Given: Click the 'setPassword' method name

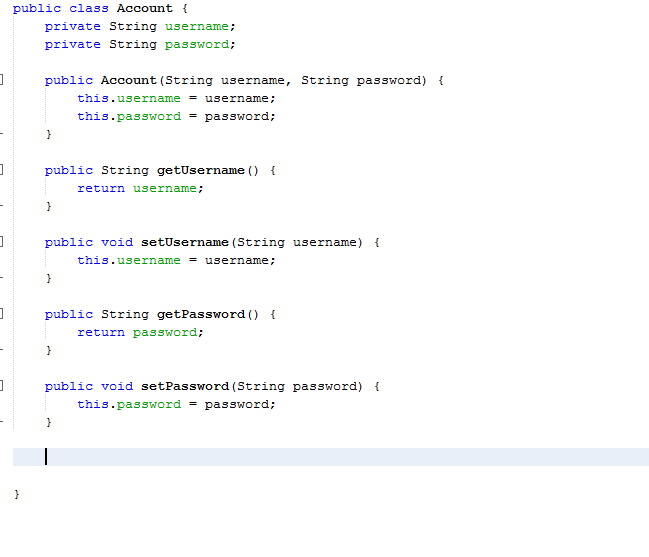Looking at the screenshot, I should [185, 386].
